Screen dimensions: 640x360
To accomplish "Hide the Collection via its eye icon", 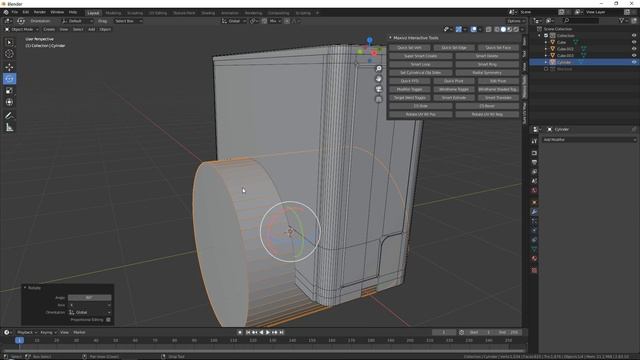I will point(634,36).
